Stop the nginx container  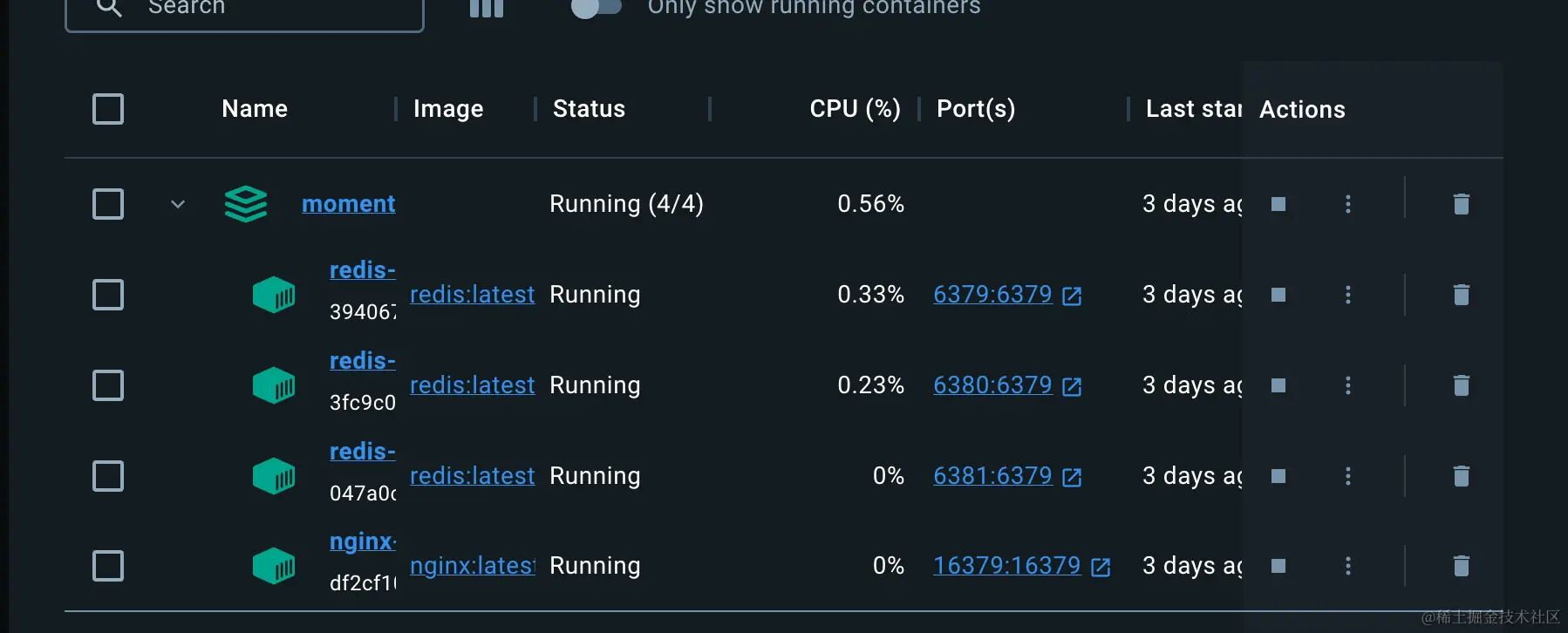pyautogui.click(x=1278, y=566)
